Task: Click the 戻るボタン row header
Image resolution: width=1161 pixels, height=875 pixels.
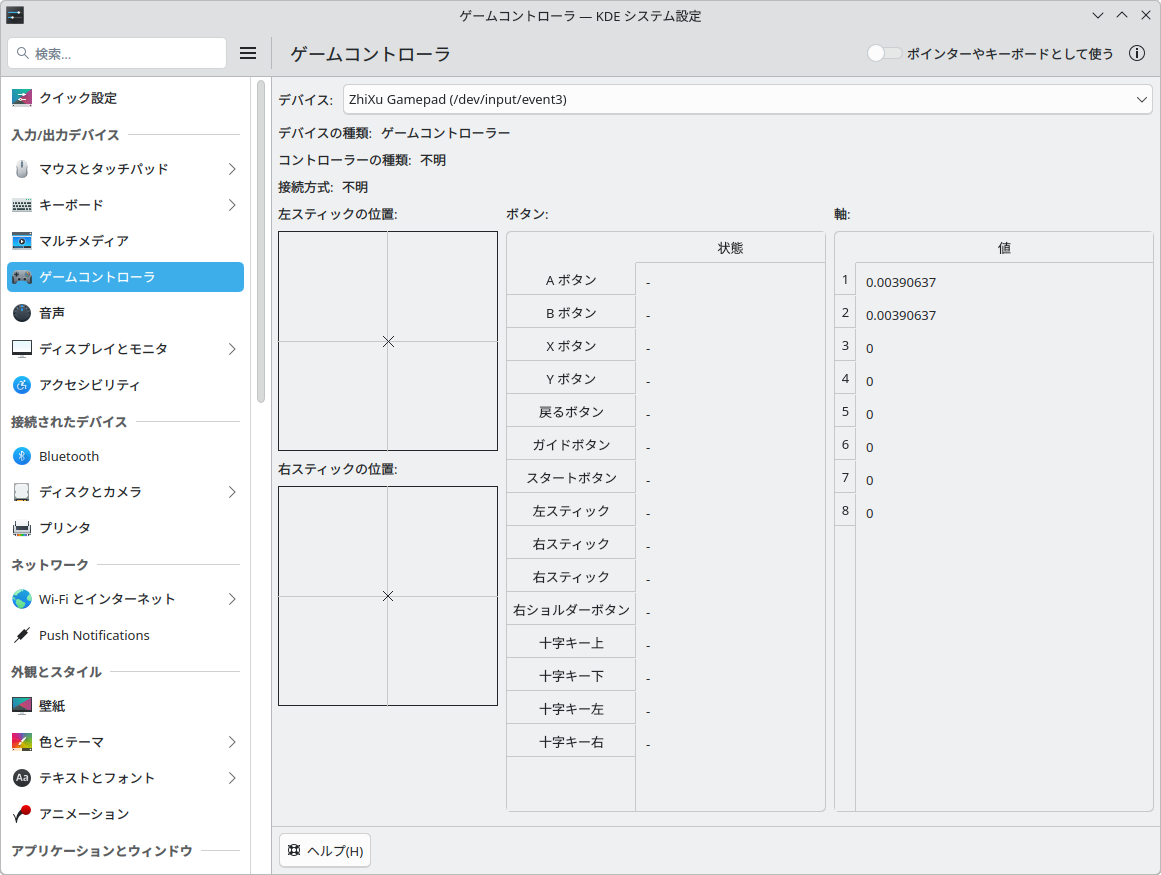Action: (571, 412)
